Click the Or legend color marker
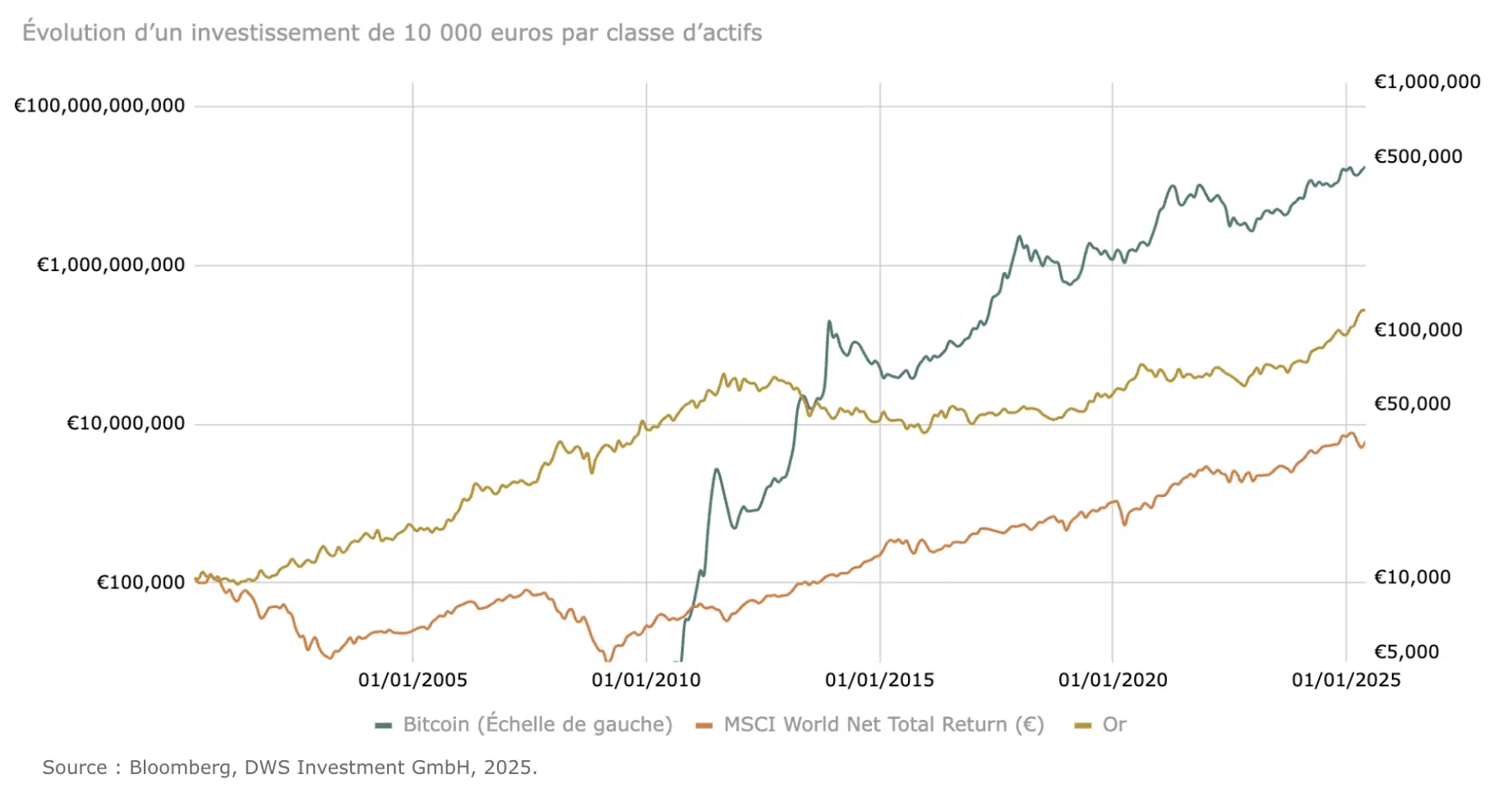This screenshot has height=802, width=1512. tap(1083, 726)
